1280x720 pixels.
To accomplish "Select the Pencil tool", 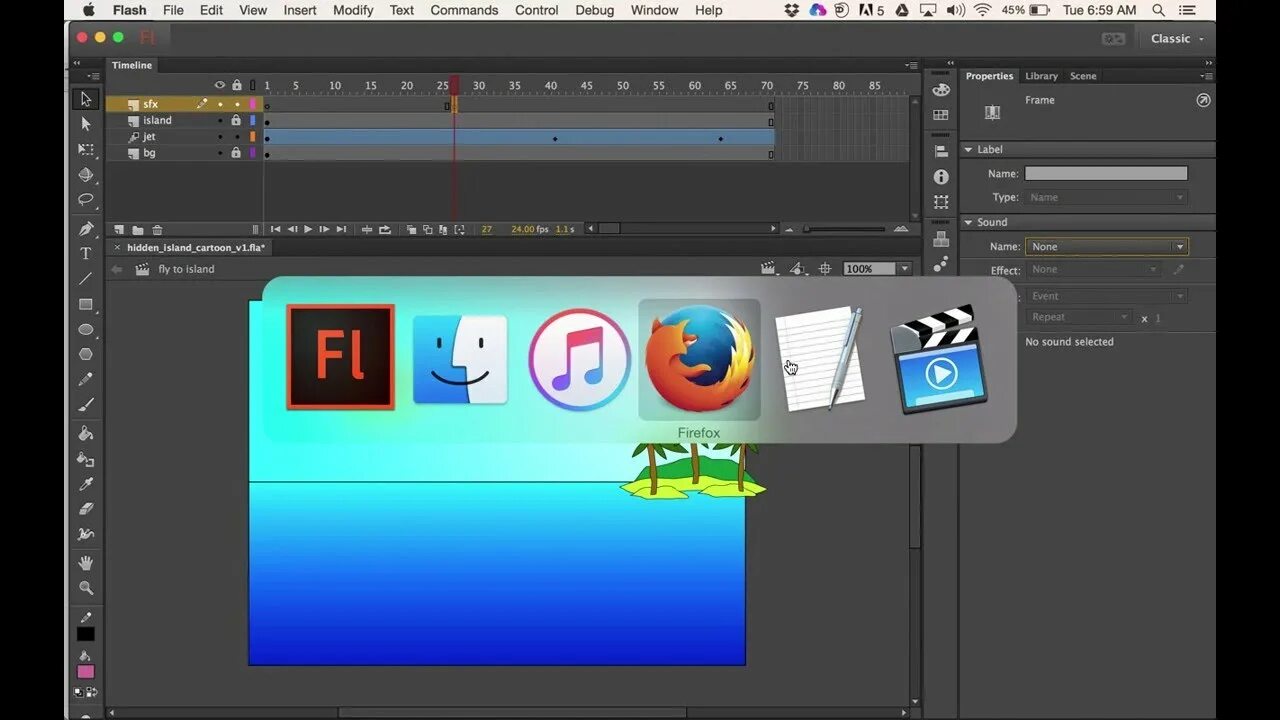I will pos(86,379).
